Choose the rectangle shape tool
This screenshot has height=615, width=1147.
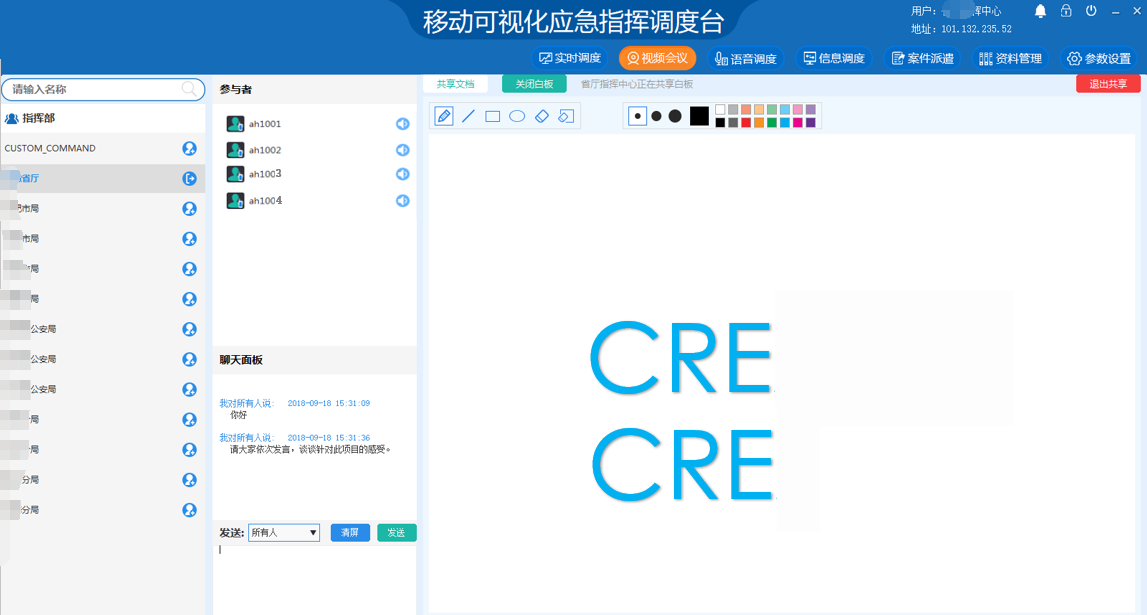(493, 116)
